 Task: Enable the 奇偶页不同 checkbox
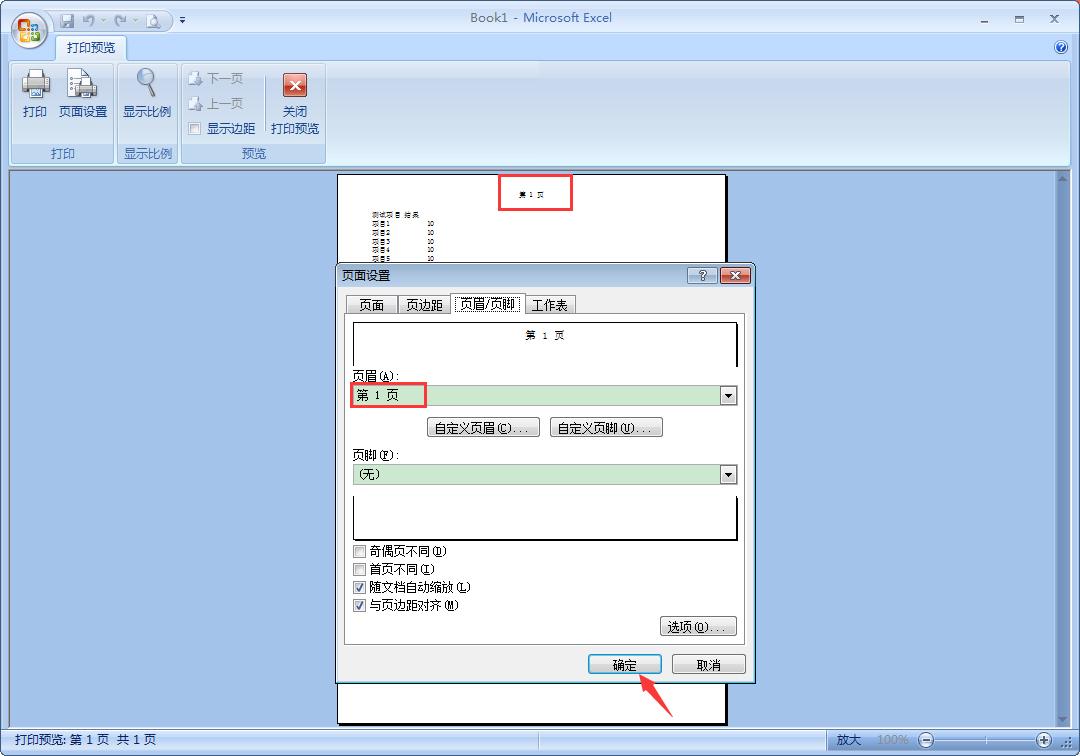(359, 552)
